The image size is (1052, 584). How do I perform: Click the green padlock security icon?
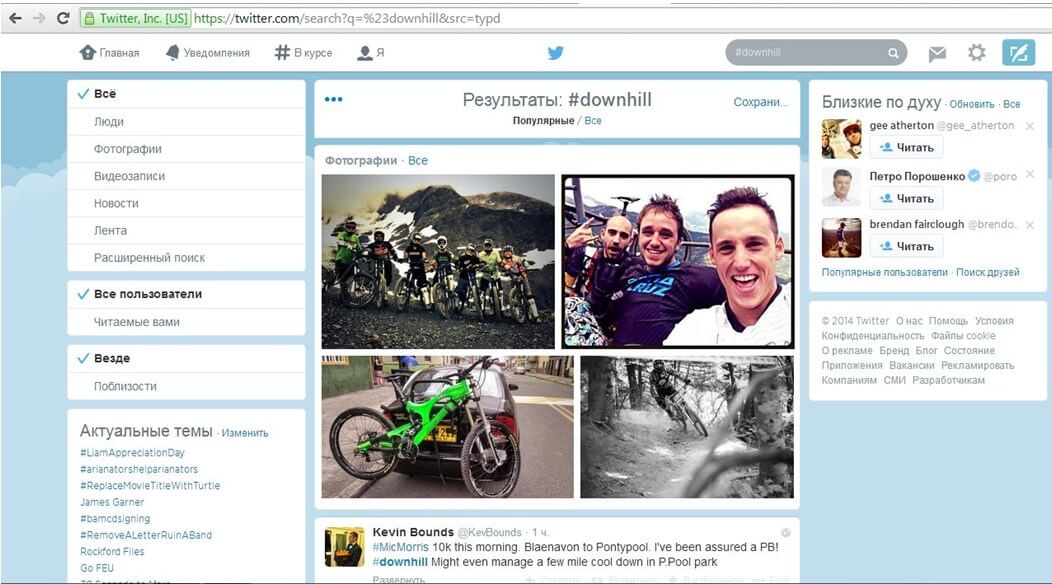(89, 18)
